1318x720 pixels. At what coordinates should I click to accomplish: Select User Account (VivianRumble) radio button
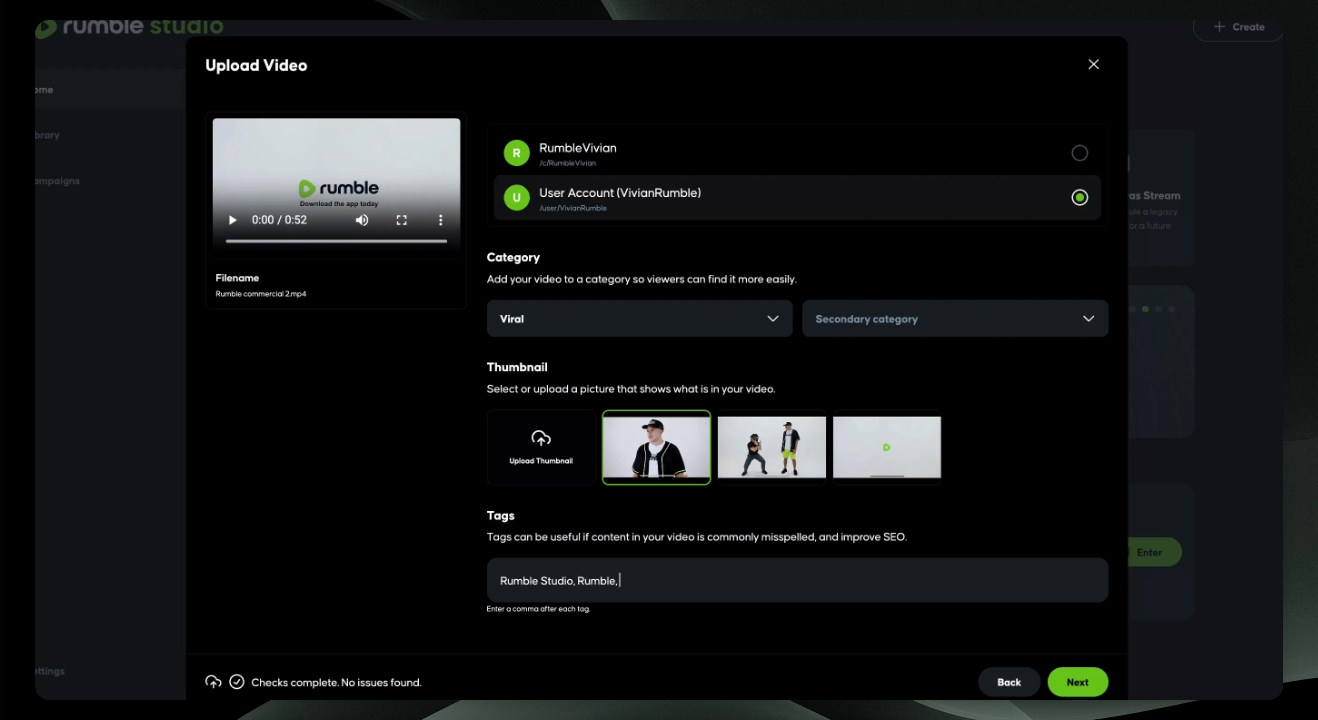click(1079, 198)
